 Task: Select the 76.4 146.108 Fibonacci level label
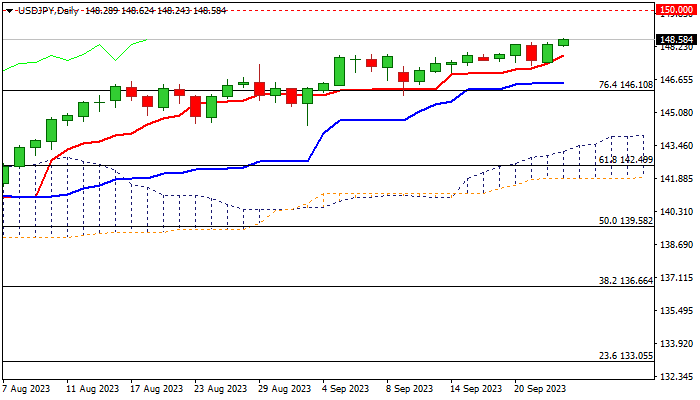tap(625, 84)
